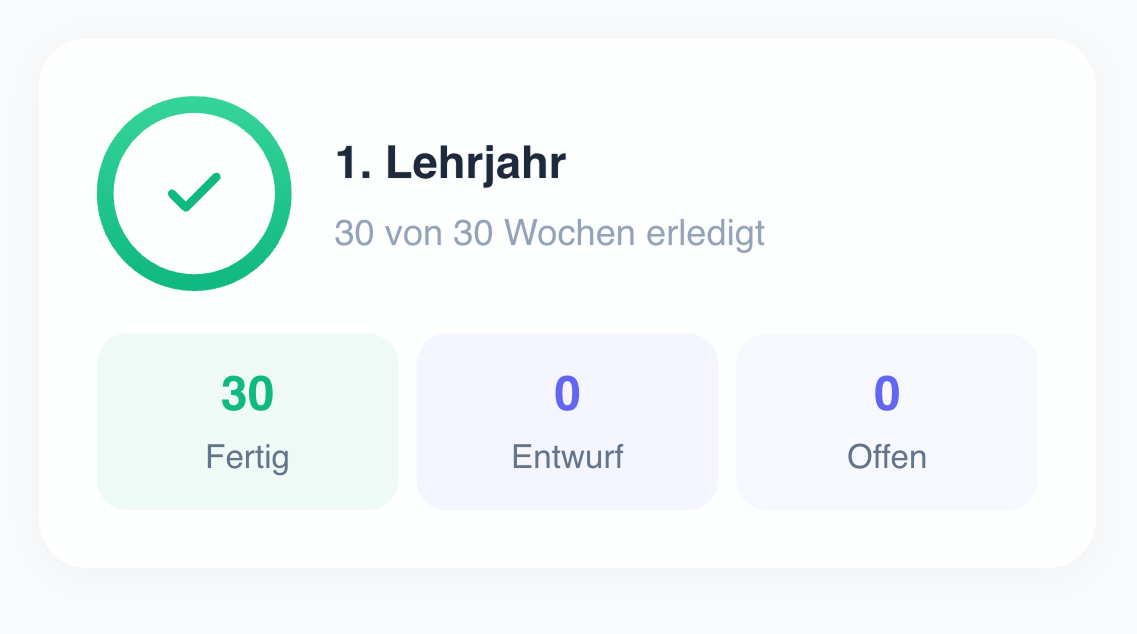Open the 1. Lehrjahr heading

[x=449, y=162]
